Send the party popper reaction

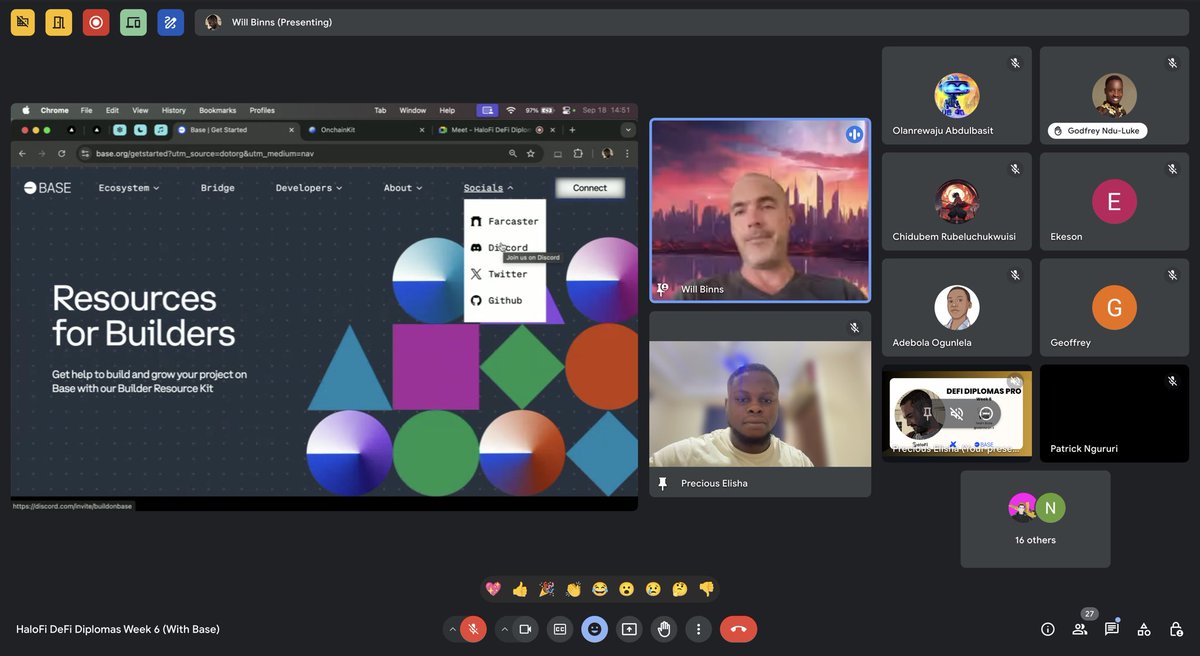546,590
